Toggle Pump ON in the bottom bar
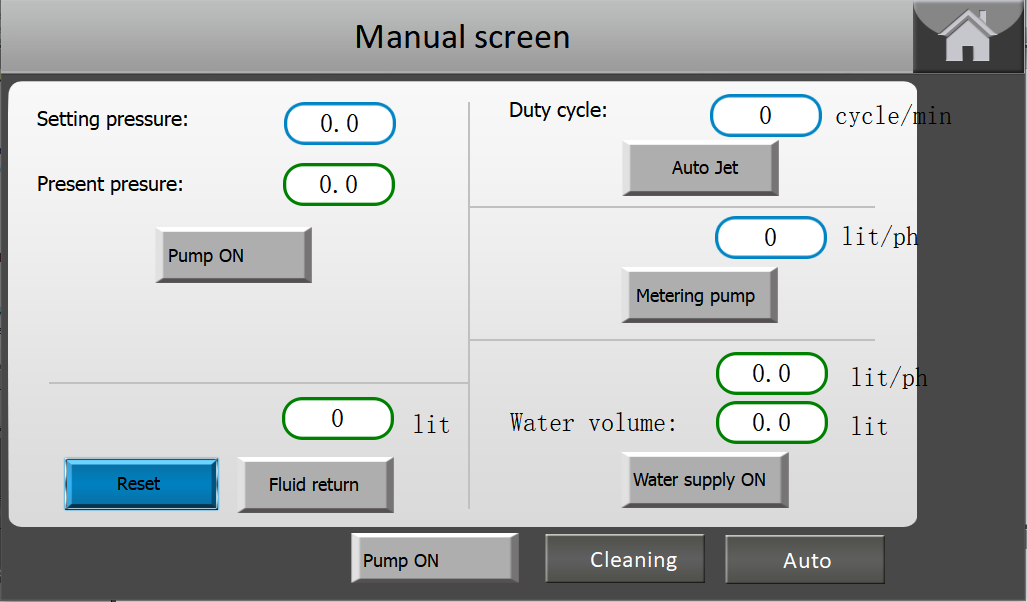The image size is (1027, 602). pyautogui.click(x=435, y=558)
